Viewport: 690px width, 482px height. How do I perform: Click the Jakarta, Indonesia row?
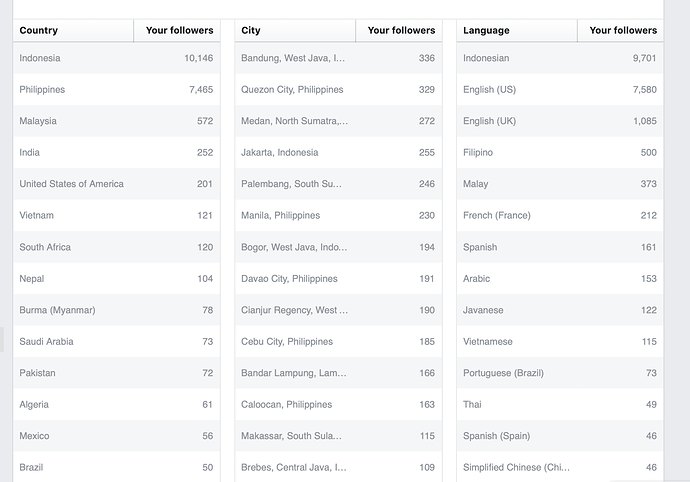[280, 153]
